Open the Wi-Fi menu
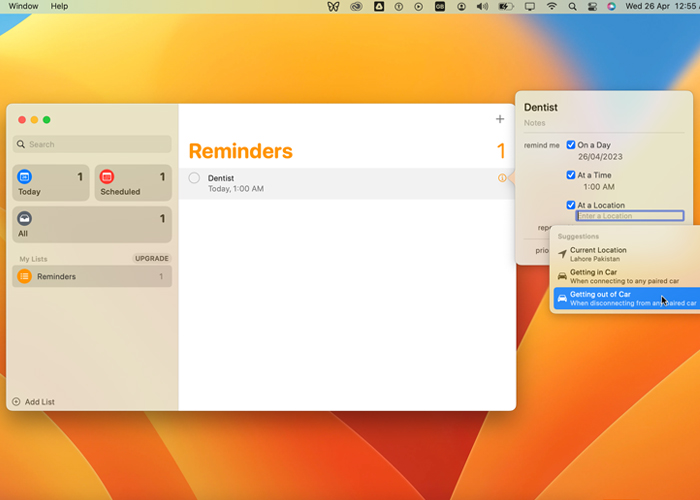The width and height of the screenshot is (700, 500). pyautogui.click(x=552, y=6)
